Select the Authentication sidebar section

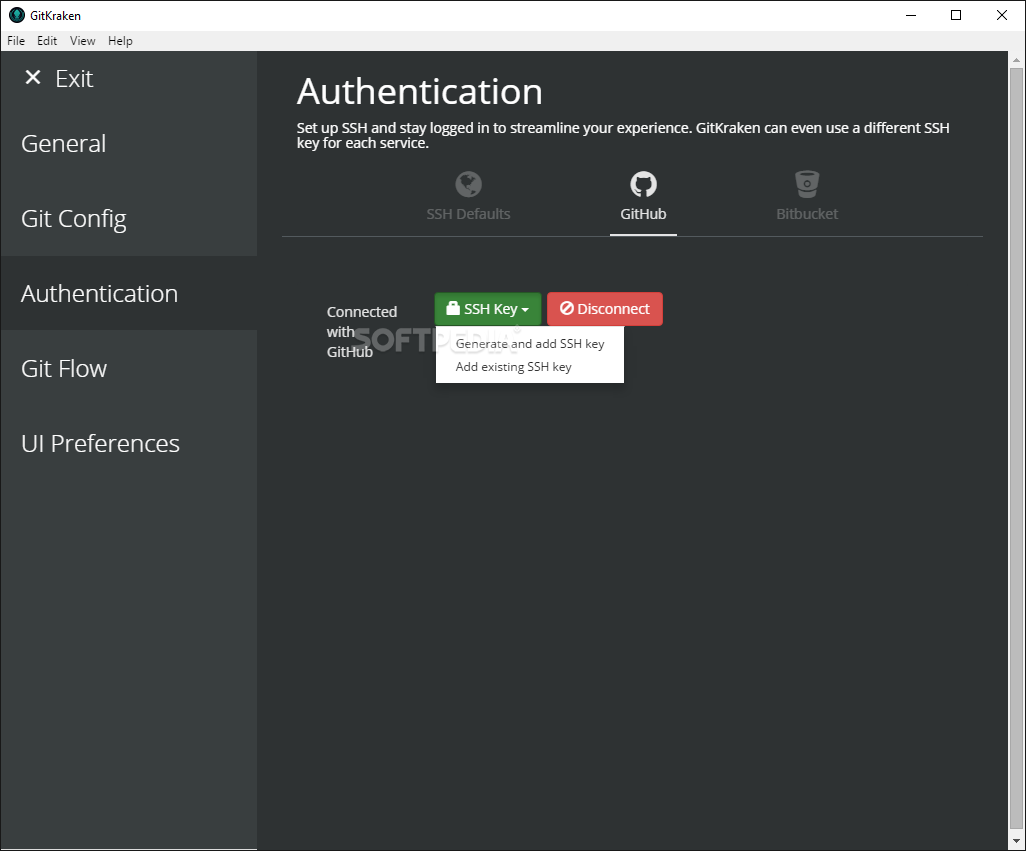[128, 293]
